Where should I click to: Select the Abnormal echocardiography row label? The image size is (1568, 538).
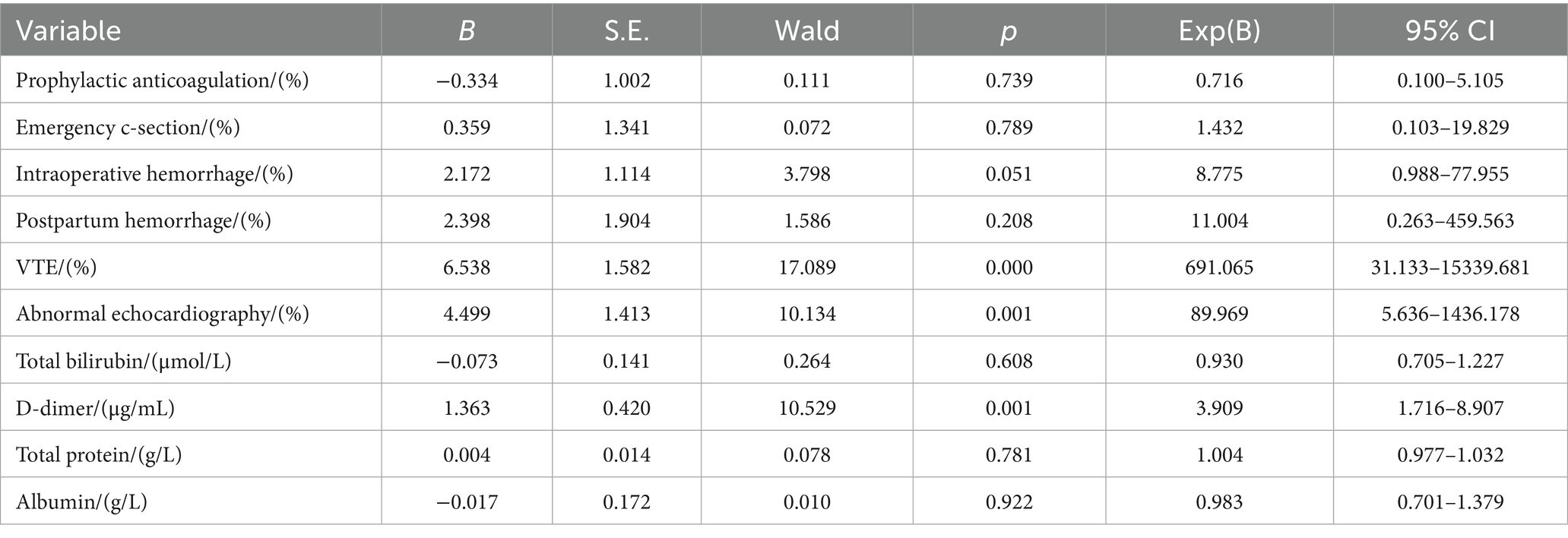click(x=162, y=315)
